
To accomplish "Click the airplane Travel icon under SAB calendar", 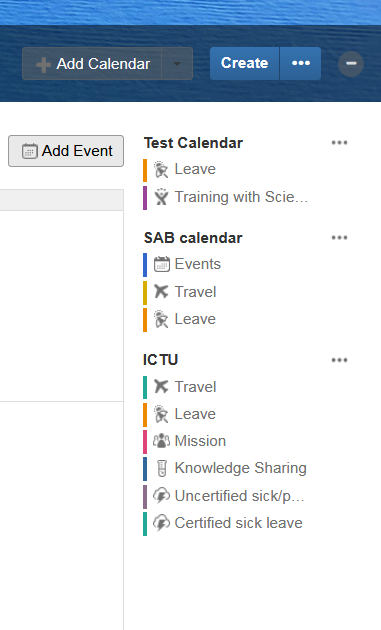I will point(161,292).
